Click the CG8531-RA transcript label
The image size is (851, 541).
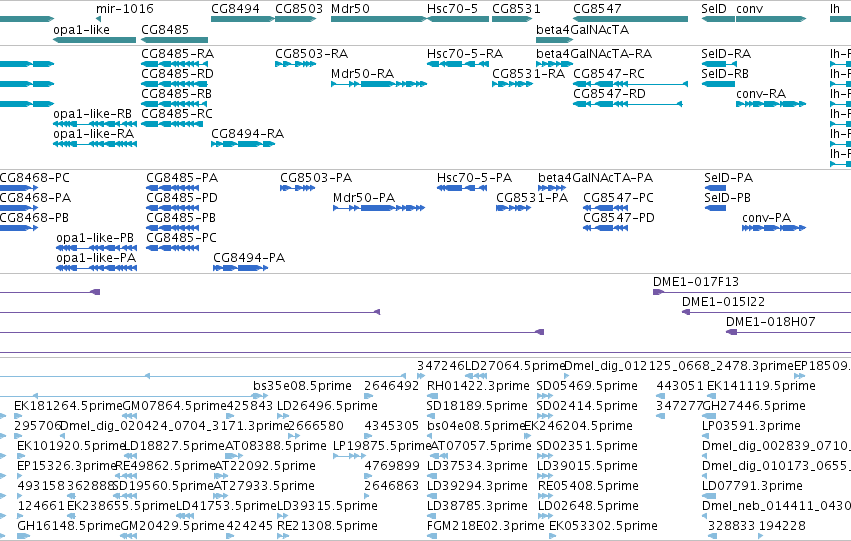(x=529, y=73)
